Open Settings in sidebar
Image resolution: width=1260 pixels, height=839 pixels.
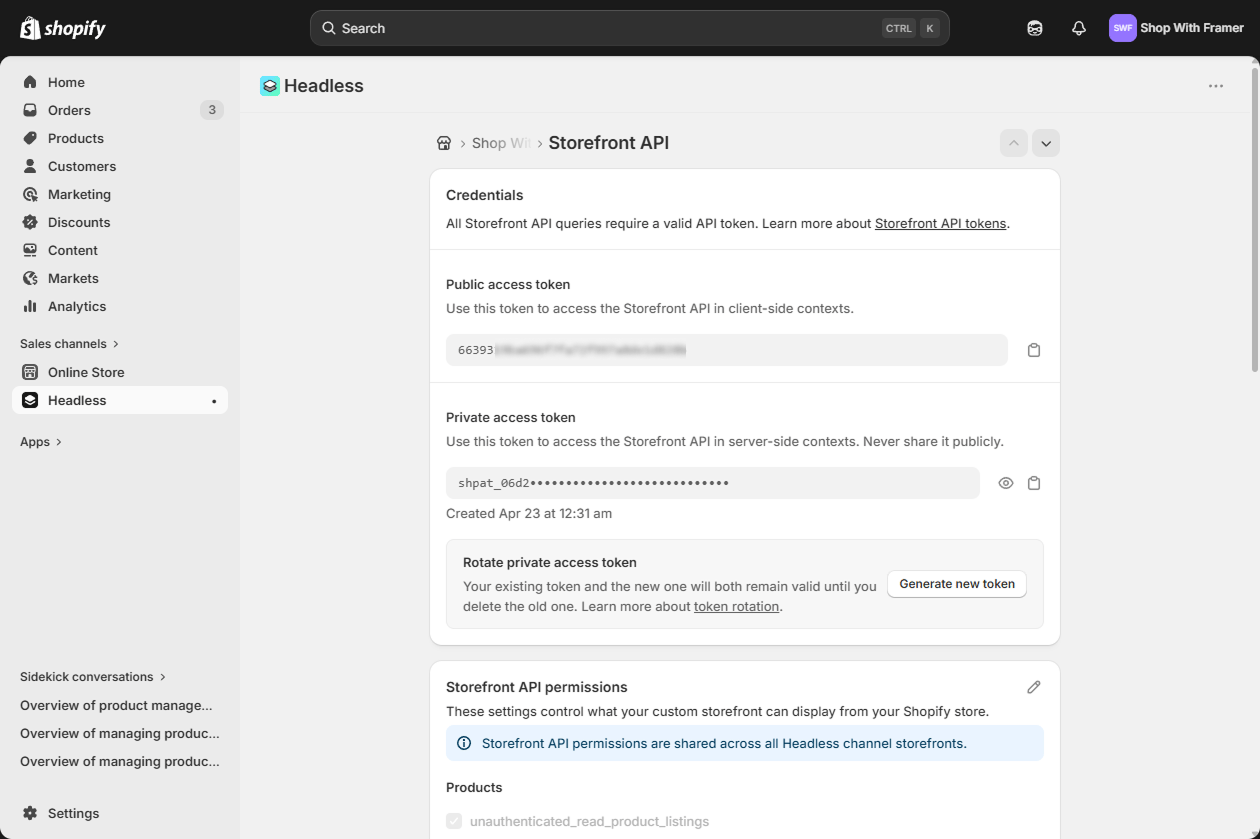120,813
